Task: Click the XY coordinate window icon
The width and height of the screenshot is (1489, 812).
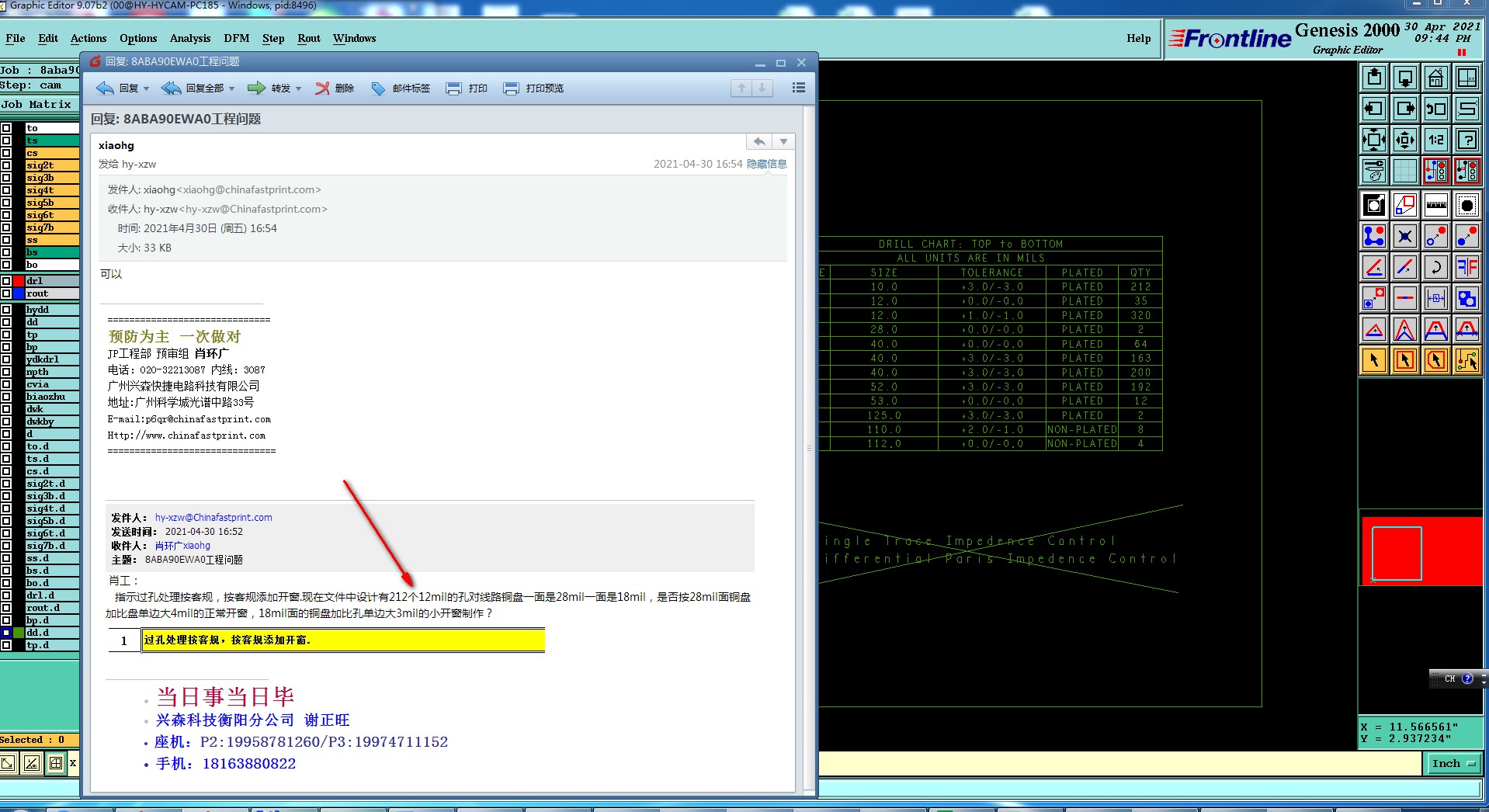Action: [x=1467, y=78]
